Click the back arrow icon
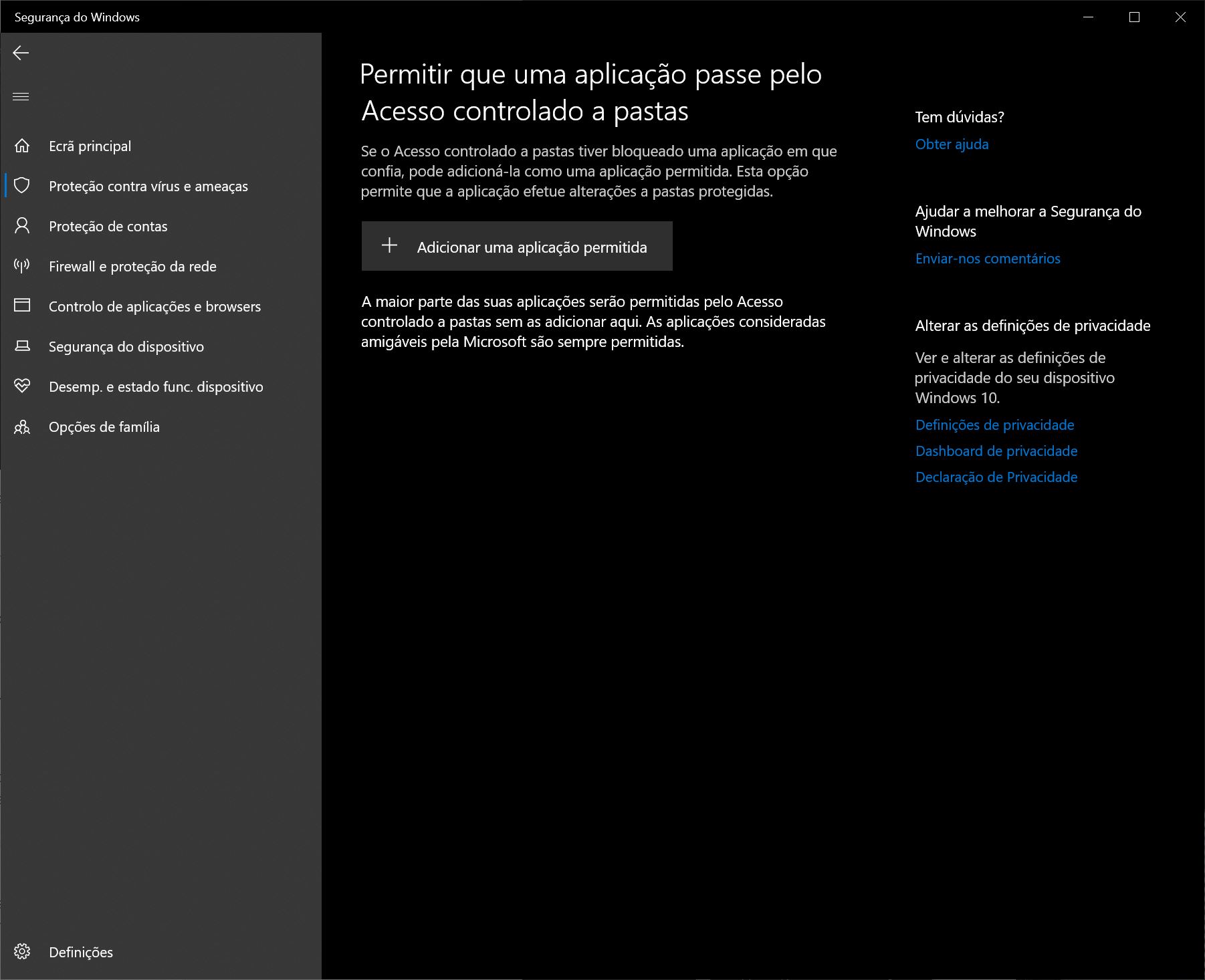 click(x=21, y=53)
